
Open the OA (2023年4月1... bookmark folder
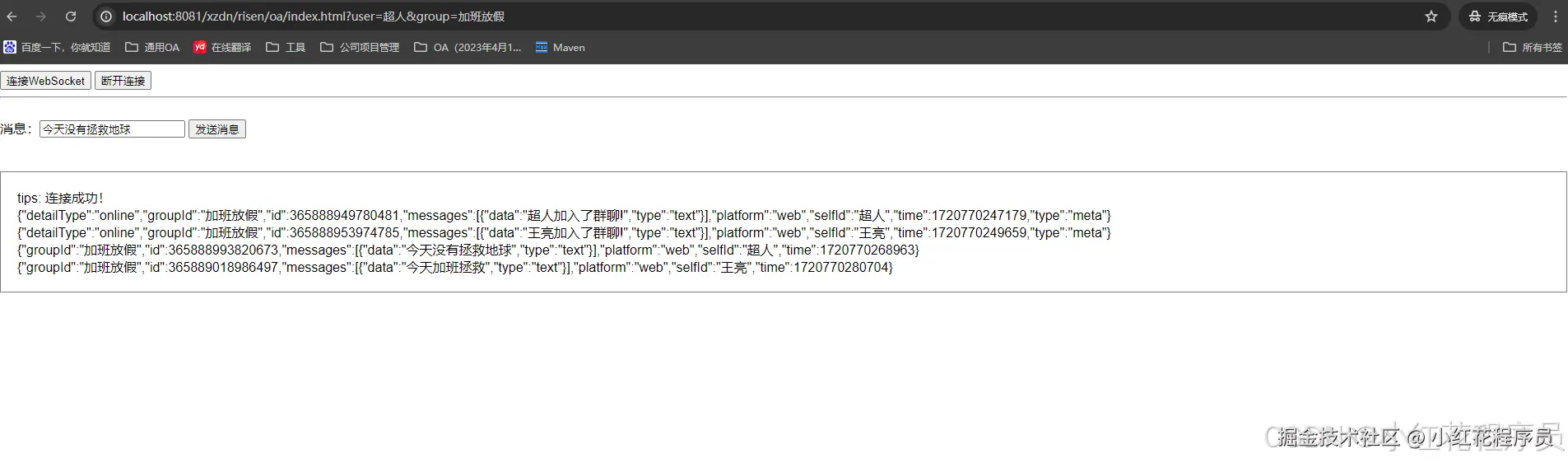click(x=468, y=48)
